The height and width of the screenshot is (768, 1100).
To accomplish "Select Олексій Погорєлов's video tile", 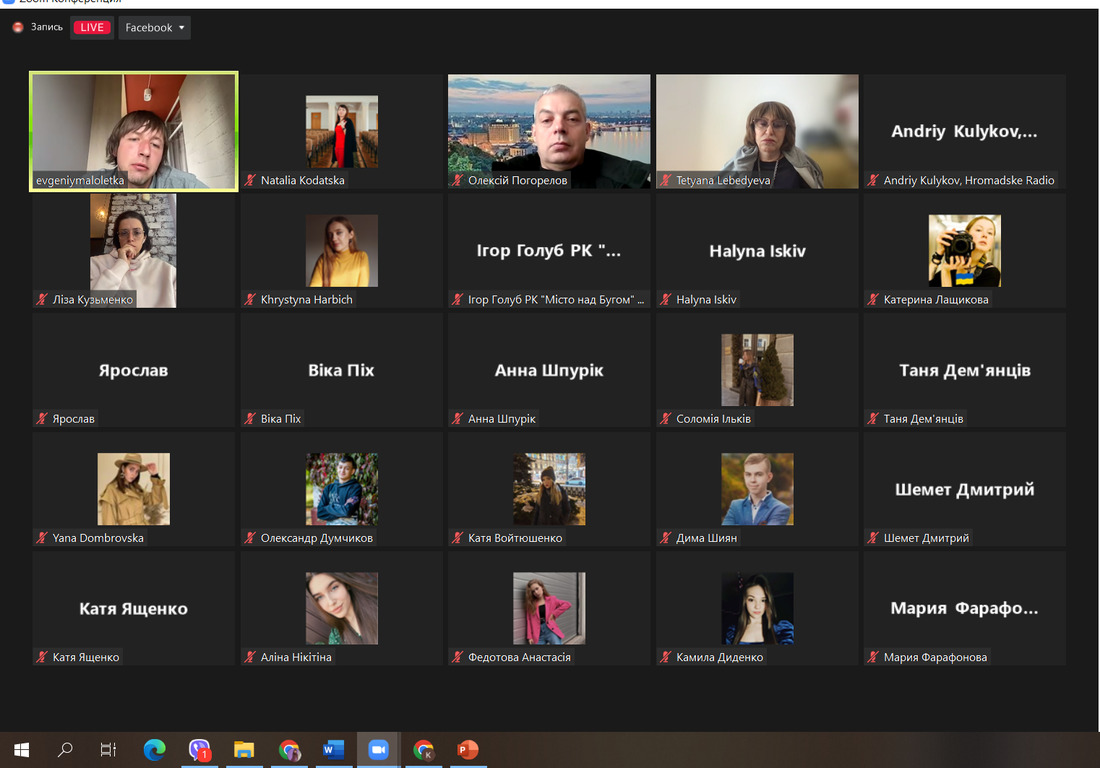I will [549, 131].
